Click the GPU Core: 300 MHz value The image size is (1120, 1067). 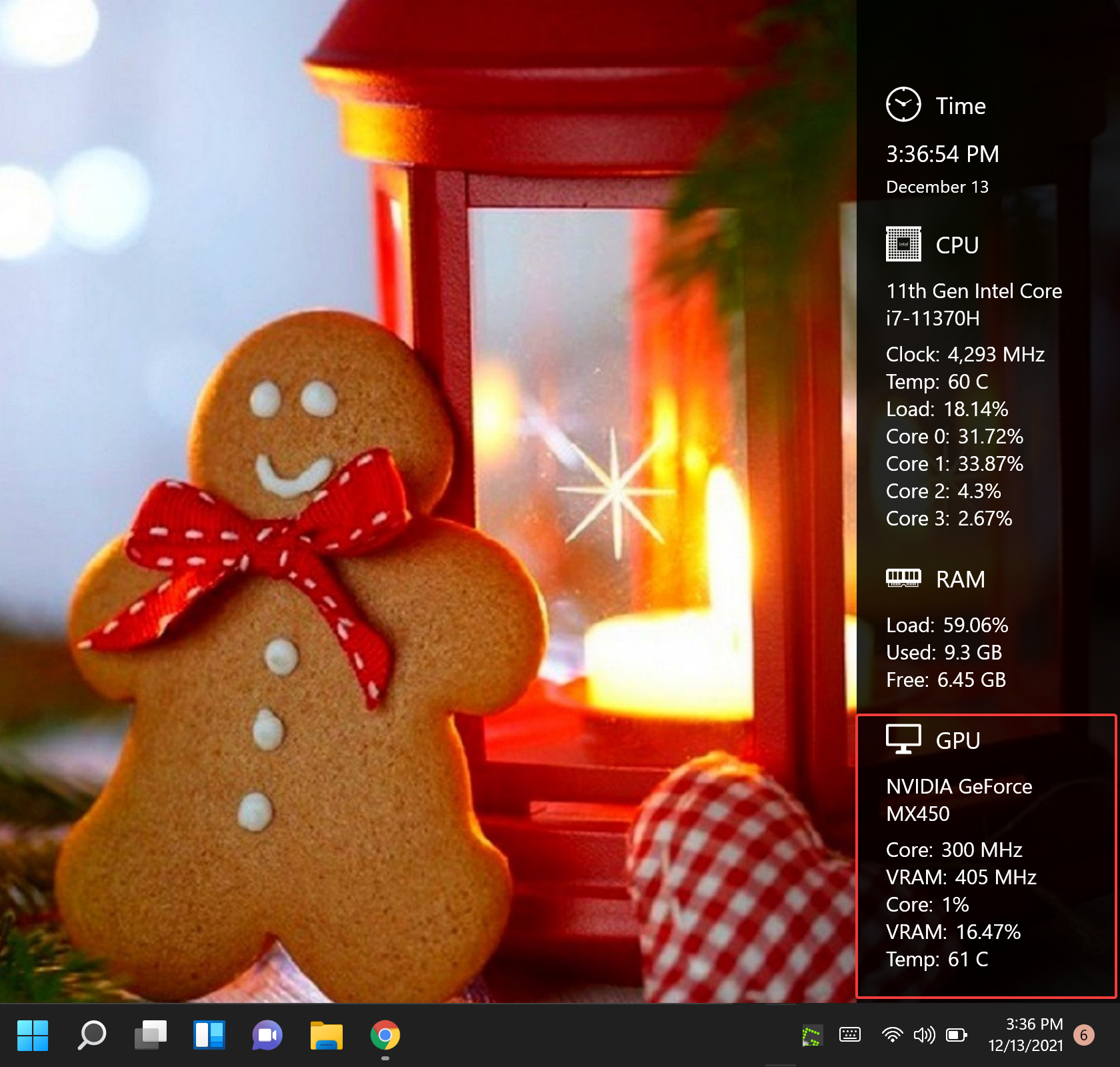[x=954, y=850]
